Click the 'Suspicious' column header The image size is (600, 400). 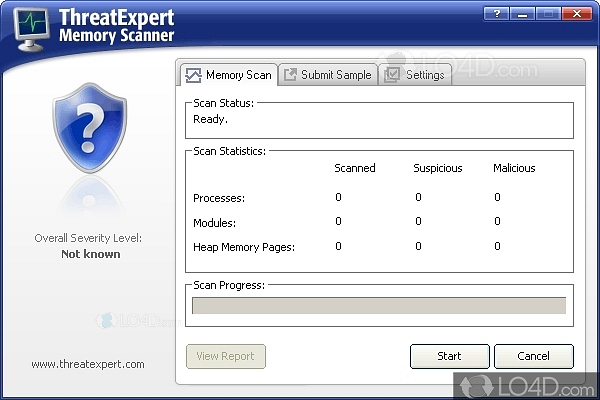438,168
